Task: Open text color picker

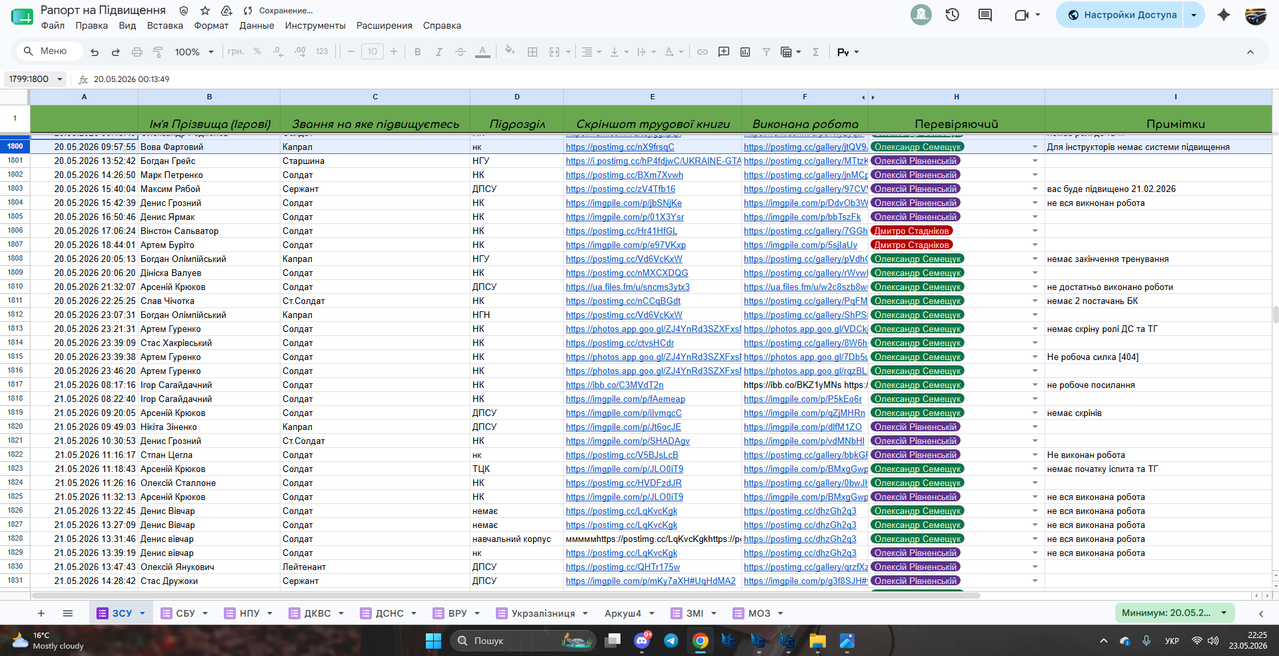Action: (482, 52)
